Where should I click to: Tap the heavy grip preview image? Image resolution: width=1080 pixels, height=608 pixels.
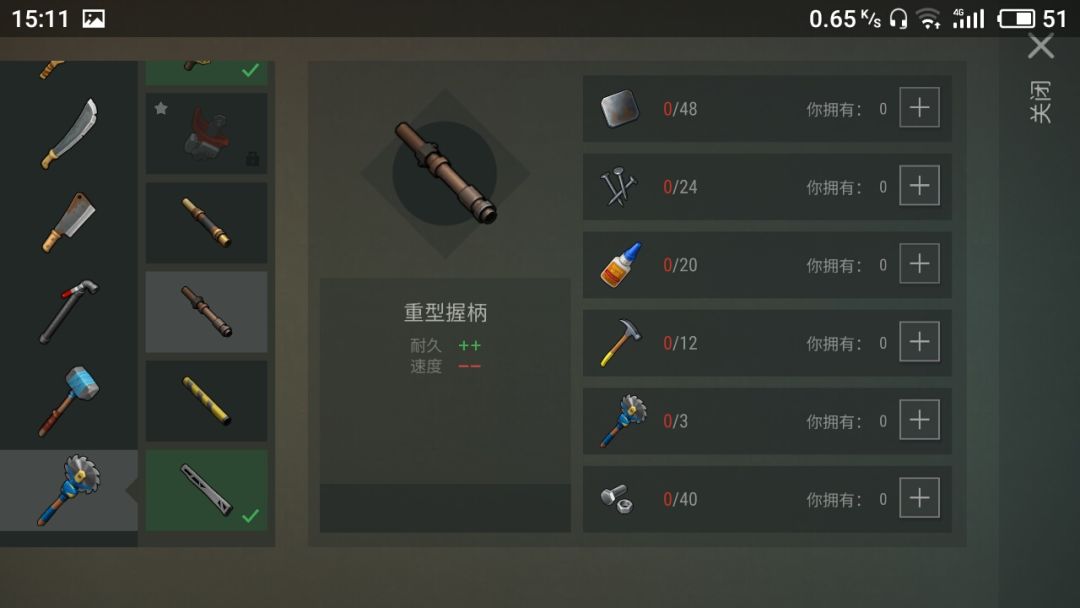click(445, 173)
